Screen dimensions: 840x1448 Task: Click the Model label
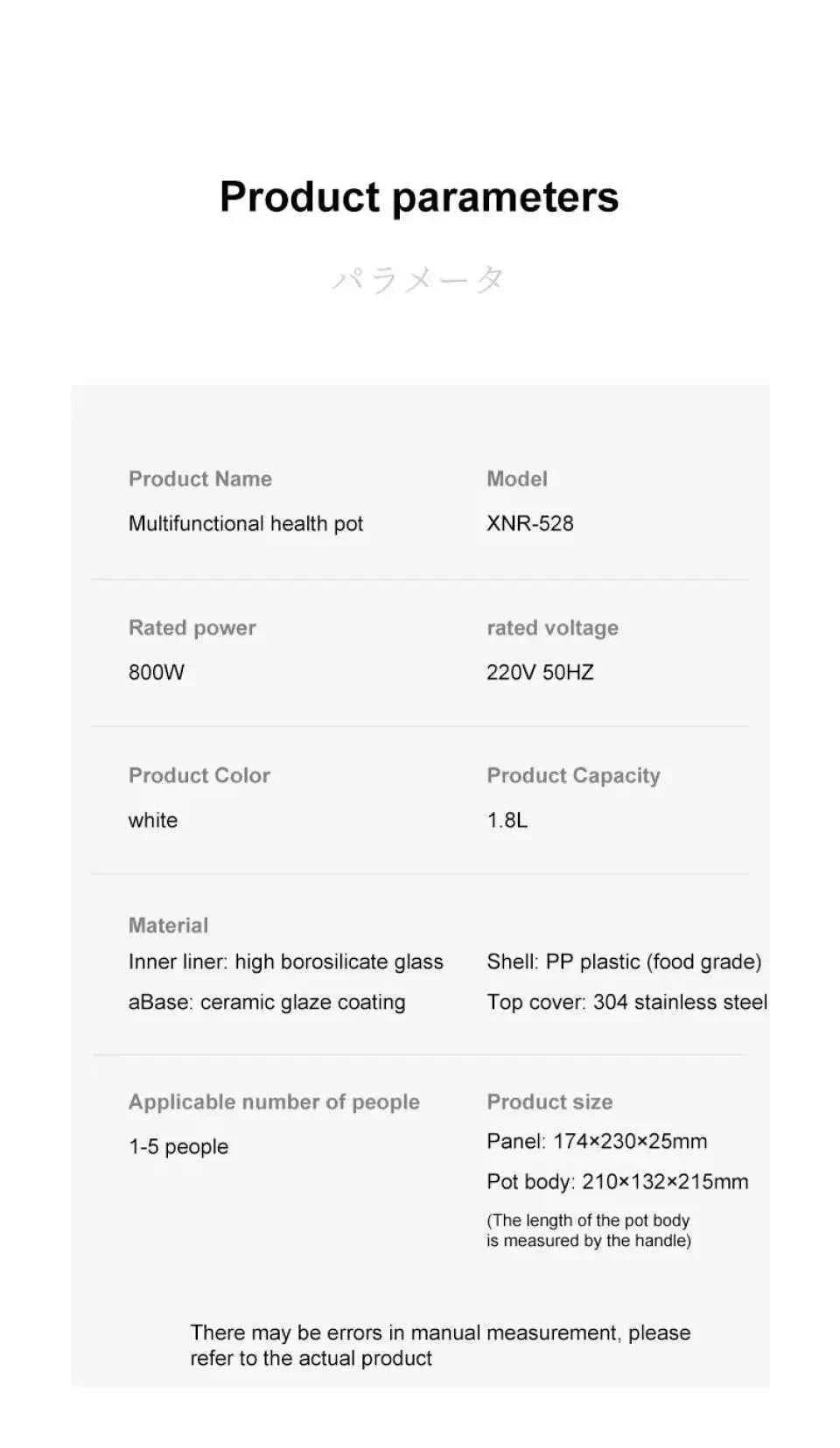[x=517, y=479]
